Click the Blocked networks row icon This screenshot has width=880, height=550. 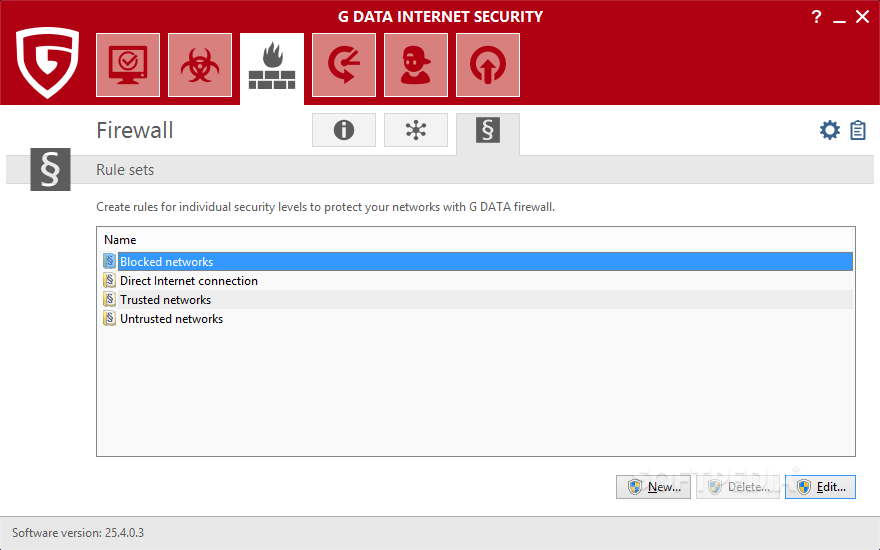pos(109,261)
